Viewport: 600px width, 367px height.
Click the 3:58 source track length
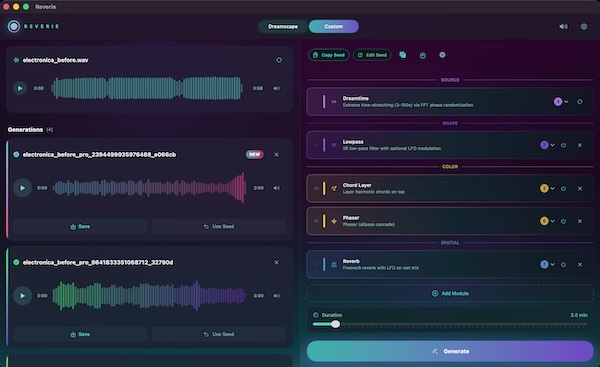258,88
